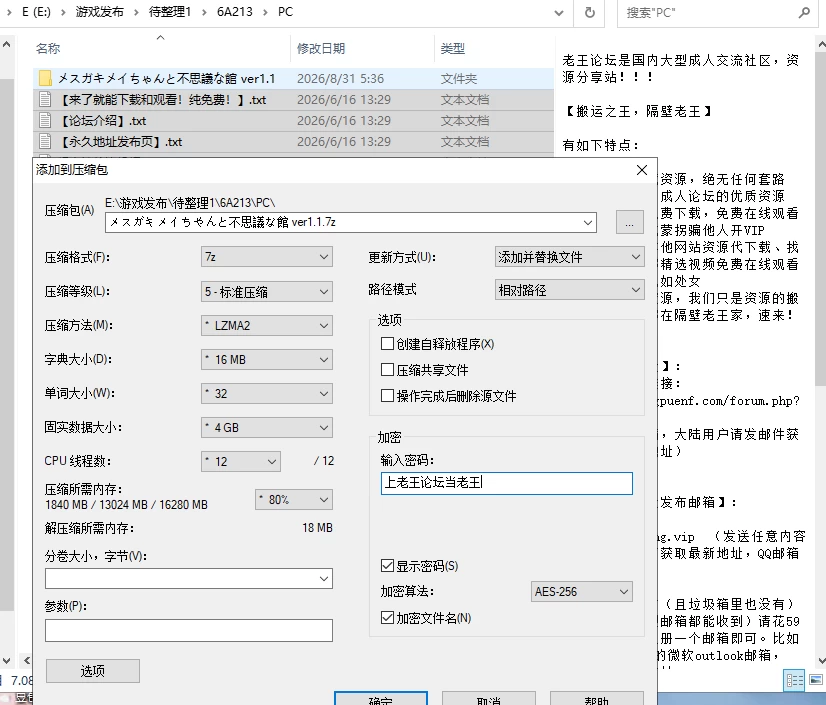Open the 字典大小 dropdown showing 16 MB
This screenshot has width=826, height=705.
coord(267,359)
